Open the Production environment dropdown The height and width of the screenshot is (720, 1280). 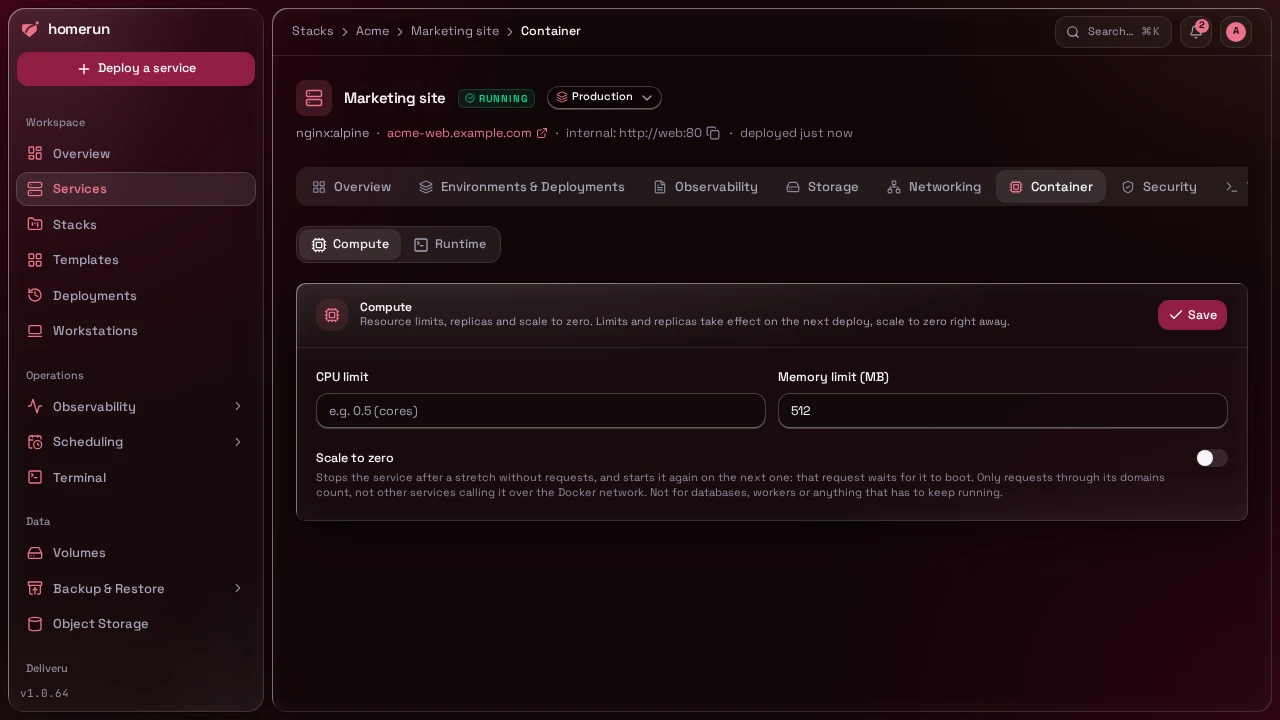pos(604,97)
